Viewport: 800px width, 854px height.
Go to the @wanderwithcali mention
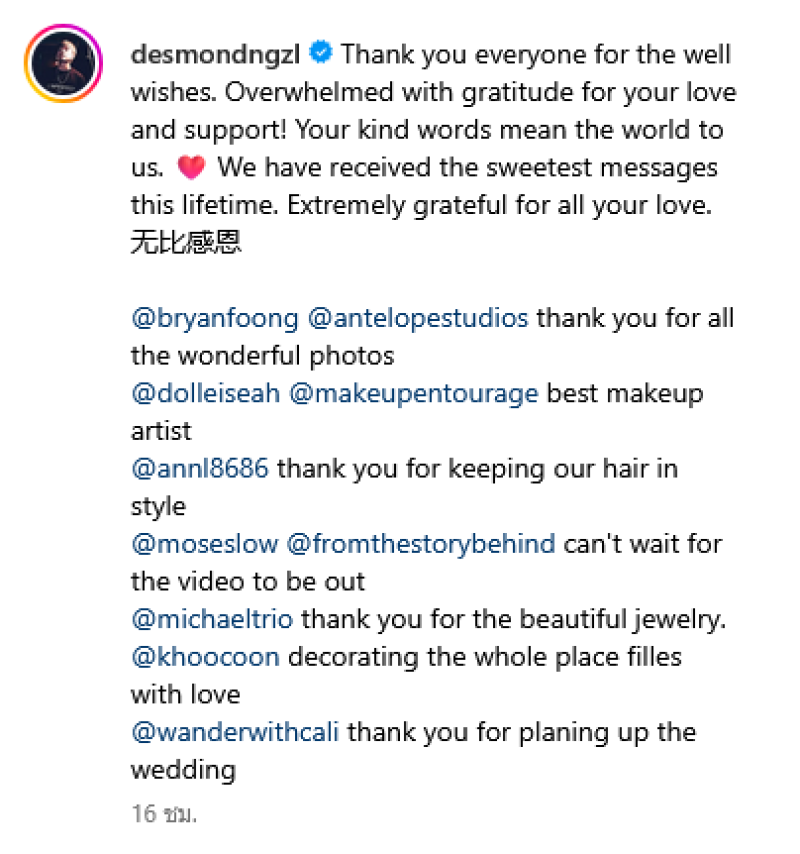click(x=235, y=732)
